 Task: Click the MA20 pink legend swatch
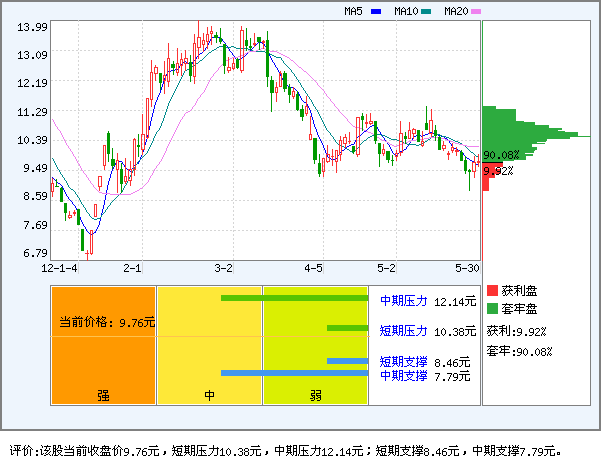(476, 11)
